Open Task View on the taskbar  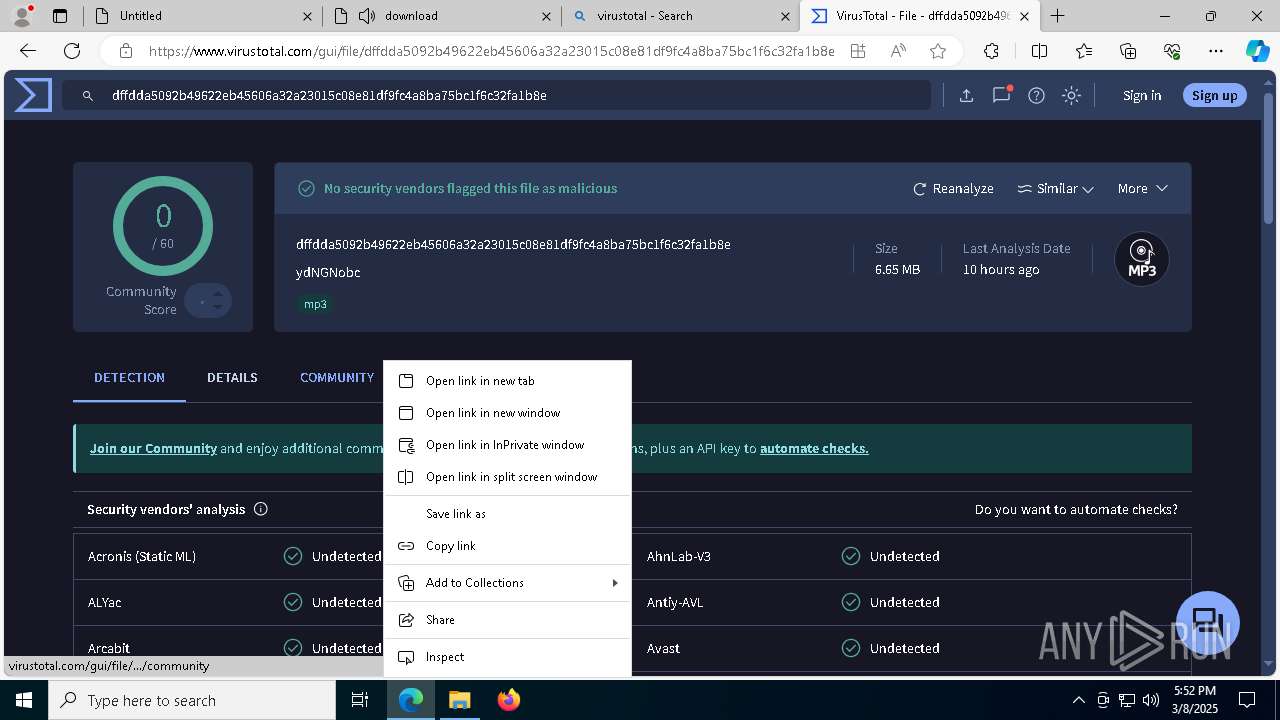360,700
